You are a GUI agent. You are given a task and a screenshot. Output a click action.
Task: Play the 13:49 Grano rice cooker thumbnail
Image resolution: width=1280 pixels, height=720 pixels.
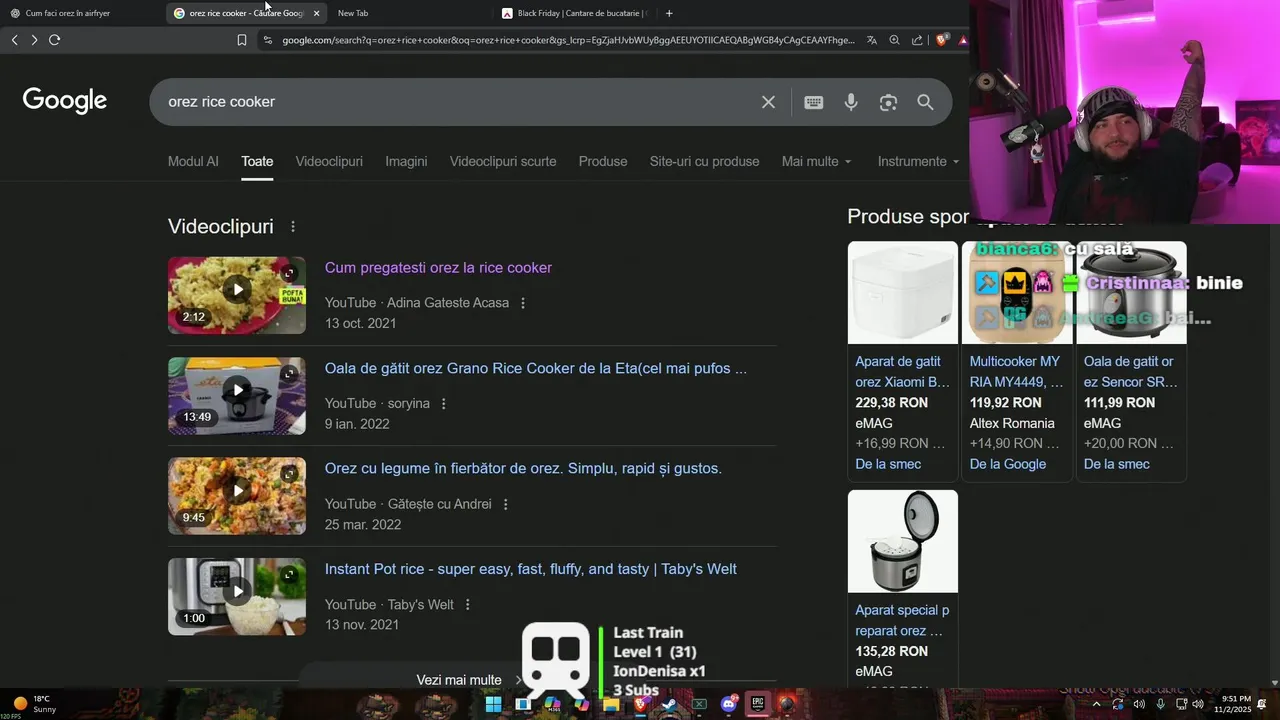click(237, 396)
